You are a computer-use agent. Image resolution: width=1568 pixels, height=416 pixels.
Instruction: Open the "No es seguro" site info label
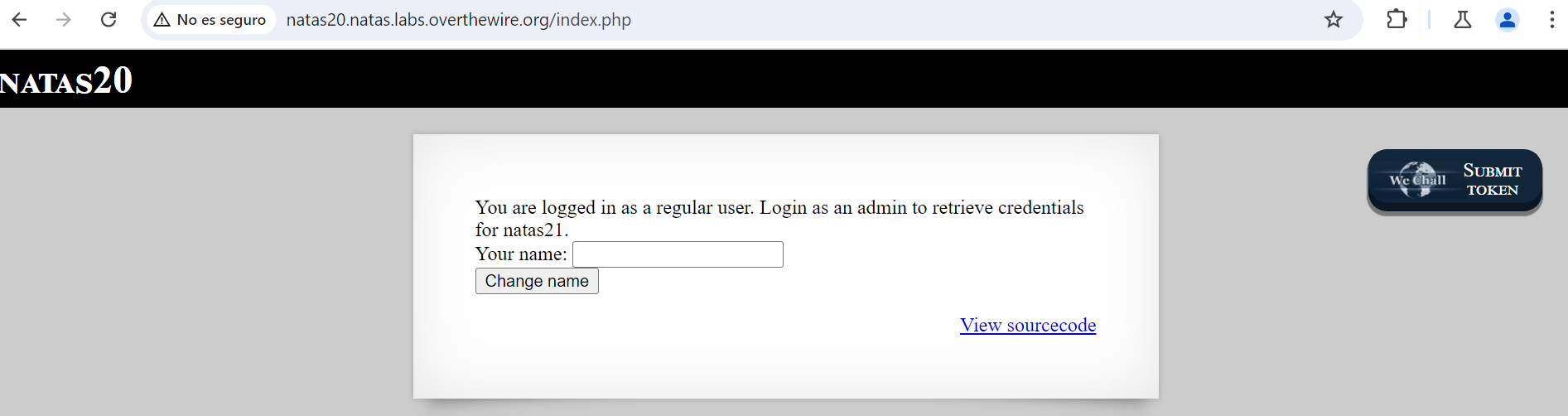click(x=221, y=20)
